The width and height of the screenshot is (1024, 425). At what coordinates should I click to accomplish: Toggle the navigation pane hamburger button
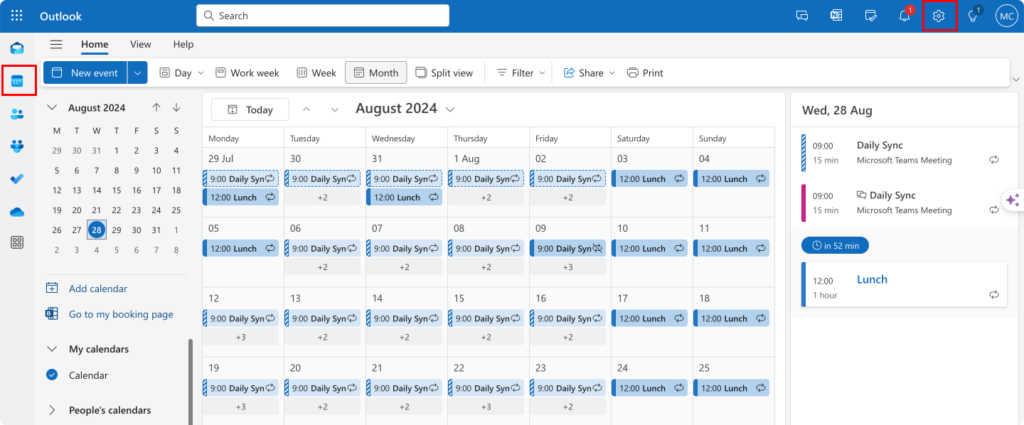click(x=56, y=44)
